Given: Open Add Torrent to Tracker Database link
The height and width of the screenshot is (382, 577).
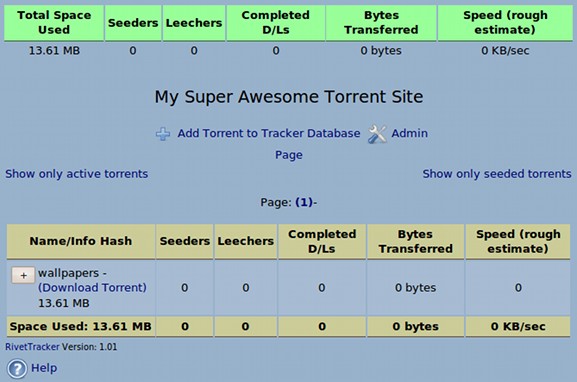Looking at the screenshot, I should [x=269, y=133].
